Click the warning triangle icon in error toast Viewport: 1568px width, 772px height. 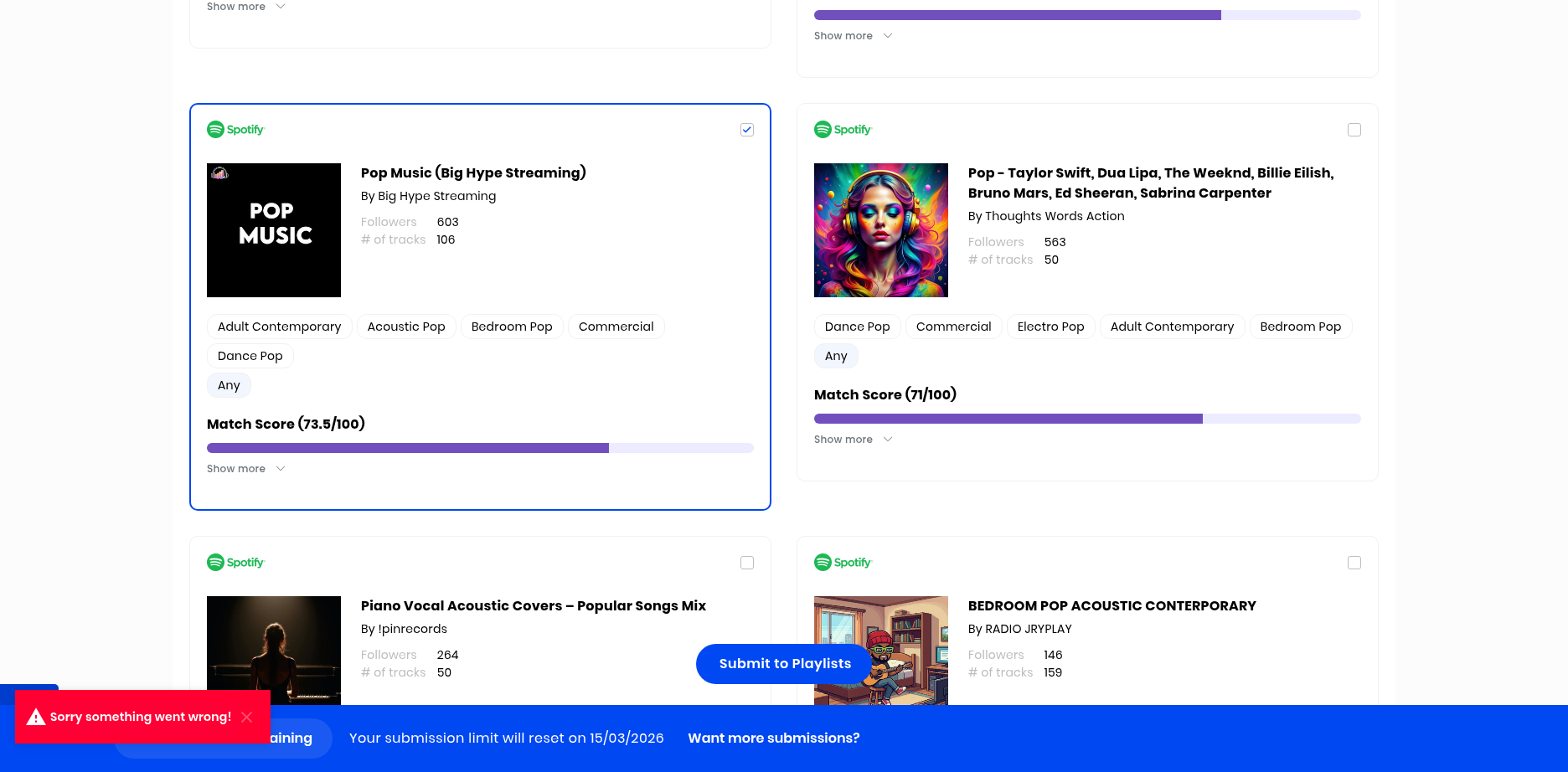36,717
